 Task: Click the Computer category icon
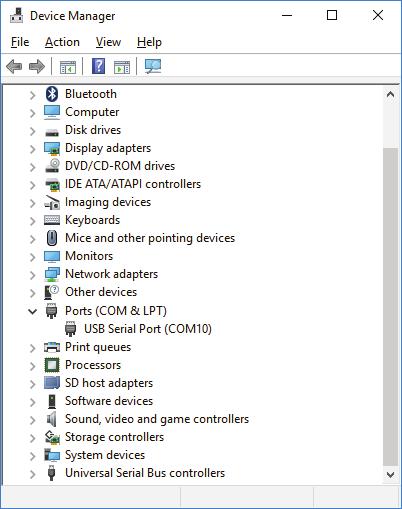click(x=52, y=112)
